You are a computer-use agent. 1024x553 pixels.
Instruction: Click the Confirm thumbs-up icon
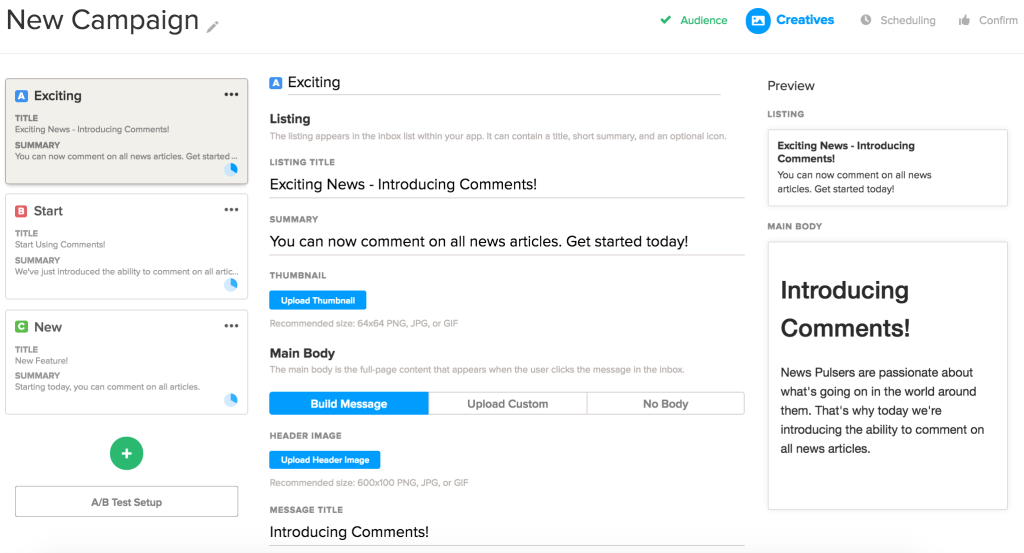click(x=964, y=20)
